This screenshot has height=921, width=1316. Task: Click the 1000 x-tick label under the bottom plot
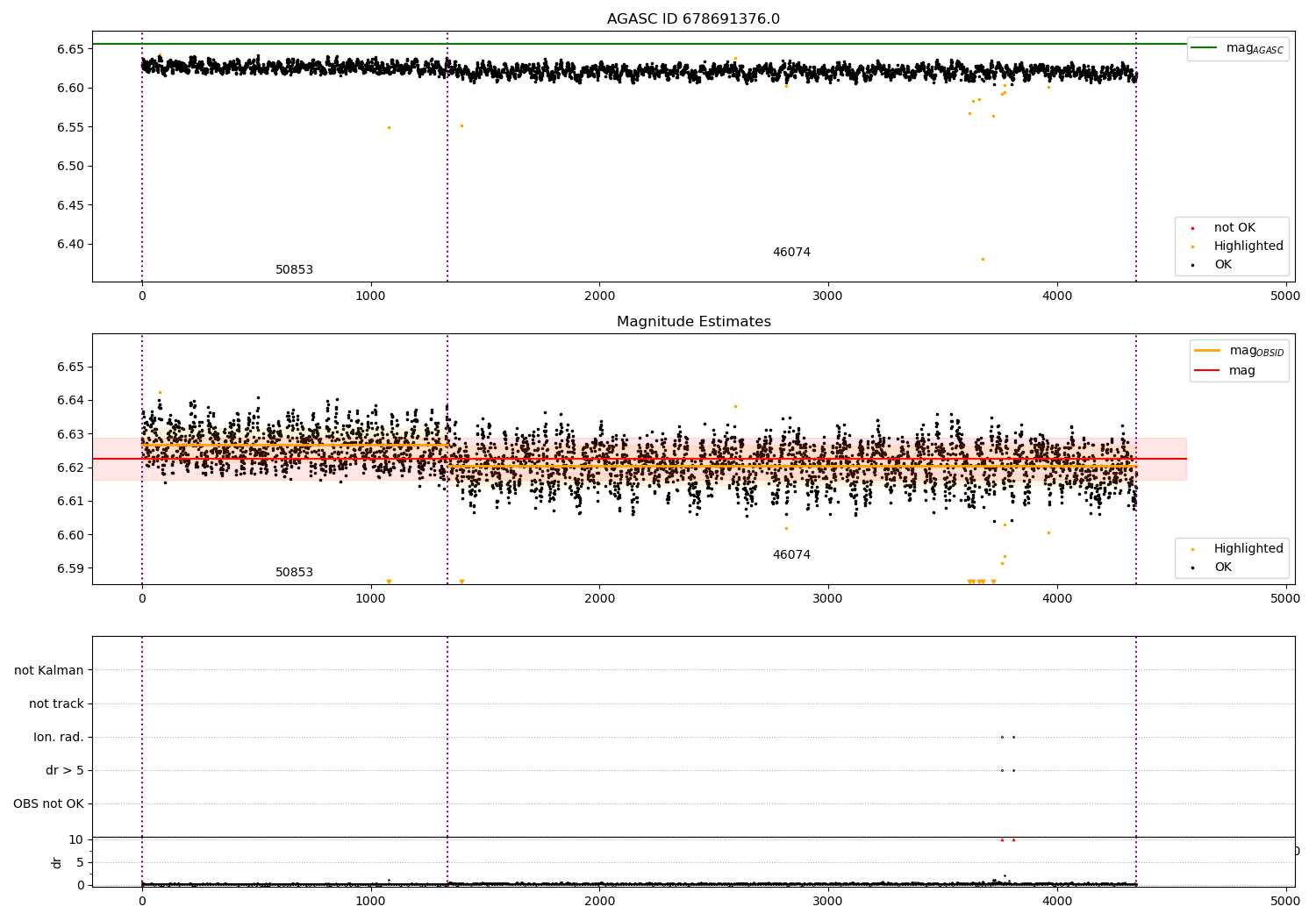pyautogui.click(x=370, y=901)
